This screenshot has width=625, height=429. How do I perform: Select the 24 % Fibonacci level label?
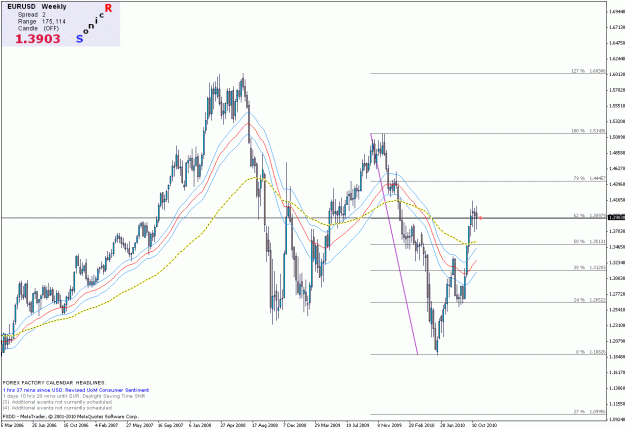tap(589, 300)
